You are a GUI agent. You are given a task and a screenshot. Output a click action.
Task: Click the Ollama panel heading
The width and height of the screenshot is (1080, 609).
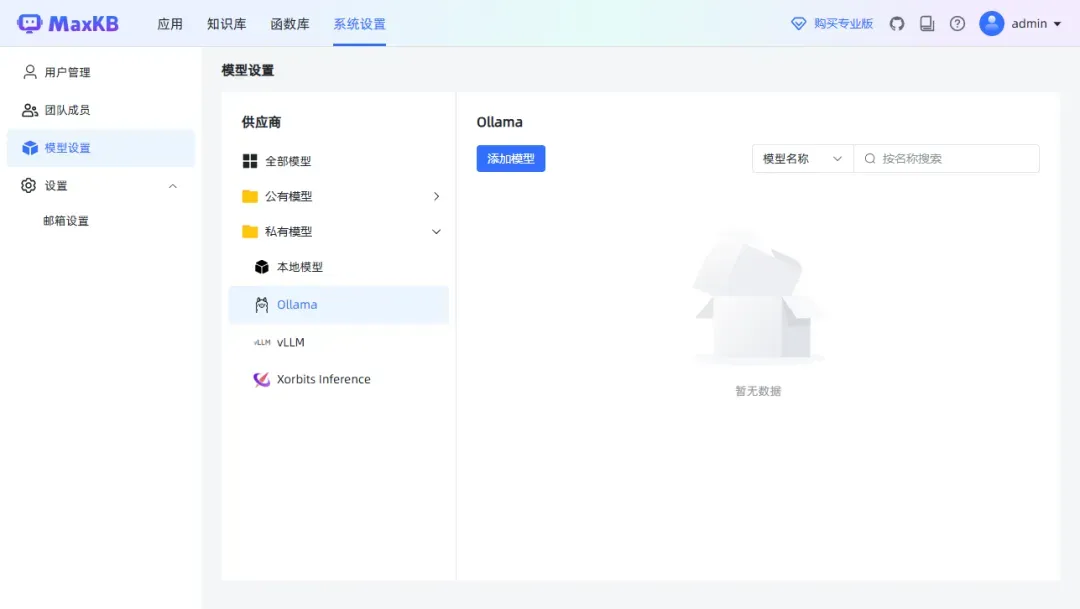click(x=499, y=122)
